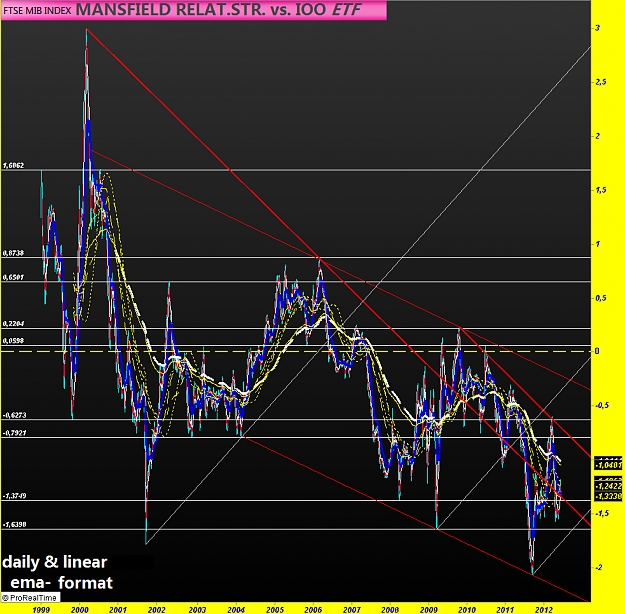Select year 2010 on the time axis

467,609
